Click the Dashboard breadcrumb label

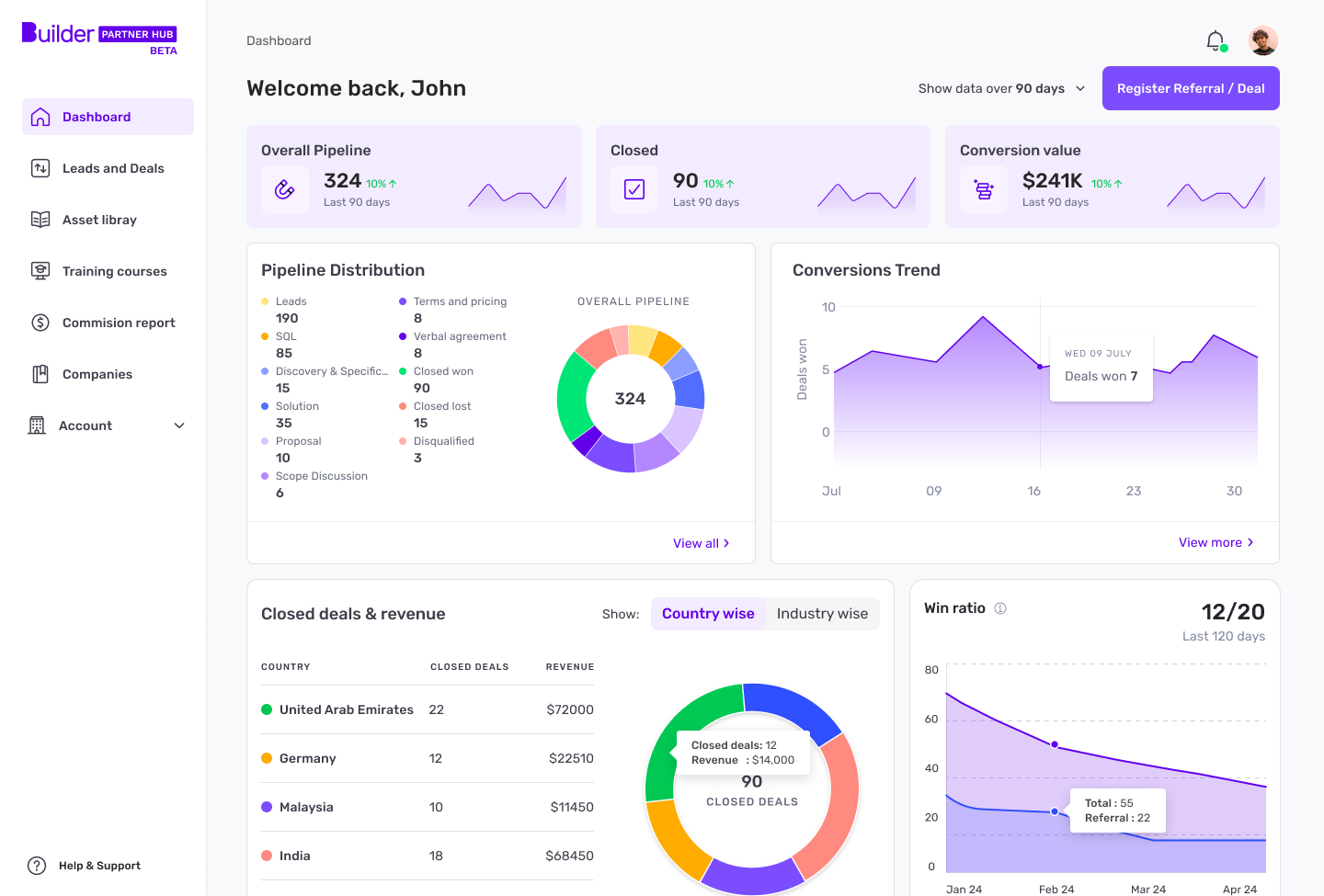pos(279,40)
